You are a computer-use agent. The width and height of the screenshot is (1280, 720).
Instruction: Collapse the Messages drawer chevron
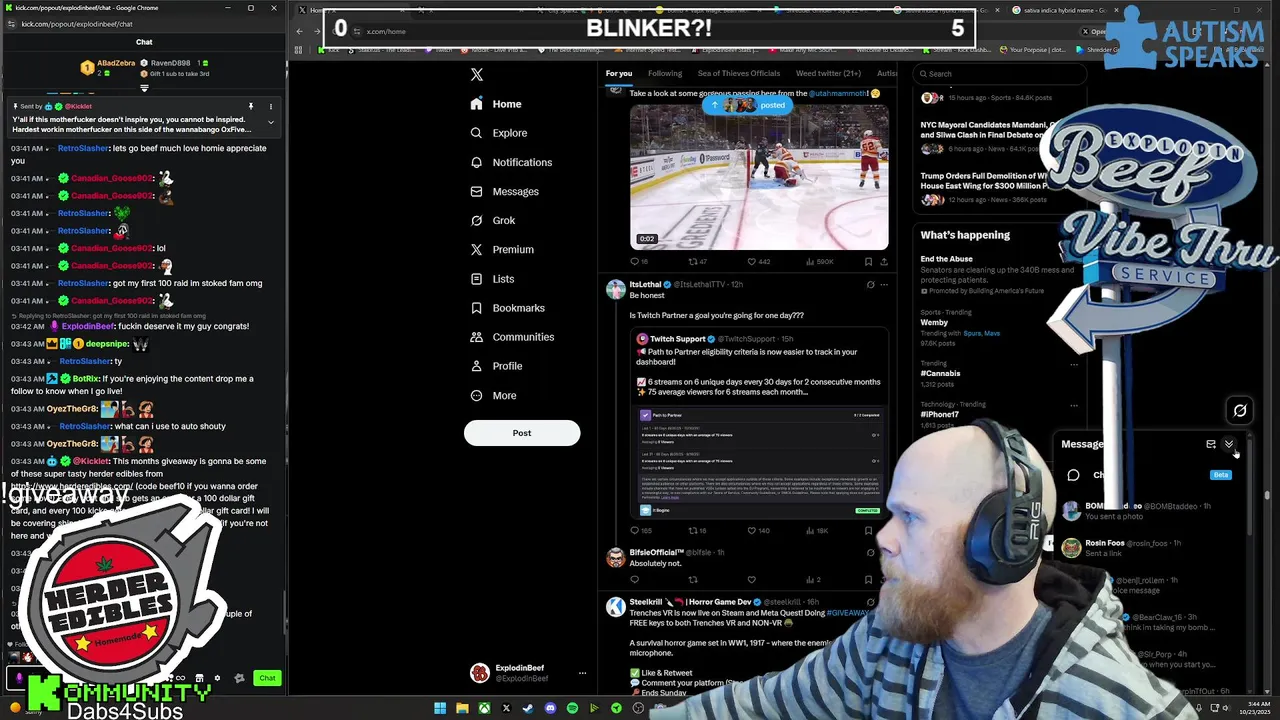tap(1229, 444)
